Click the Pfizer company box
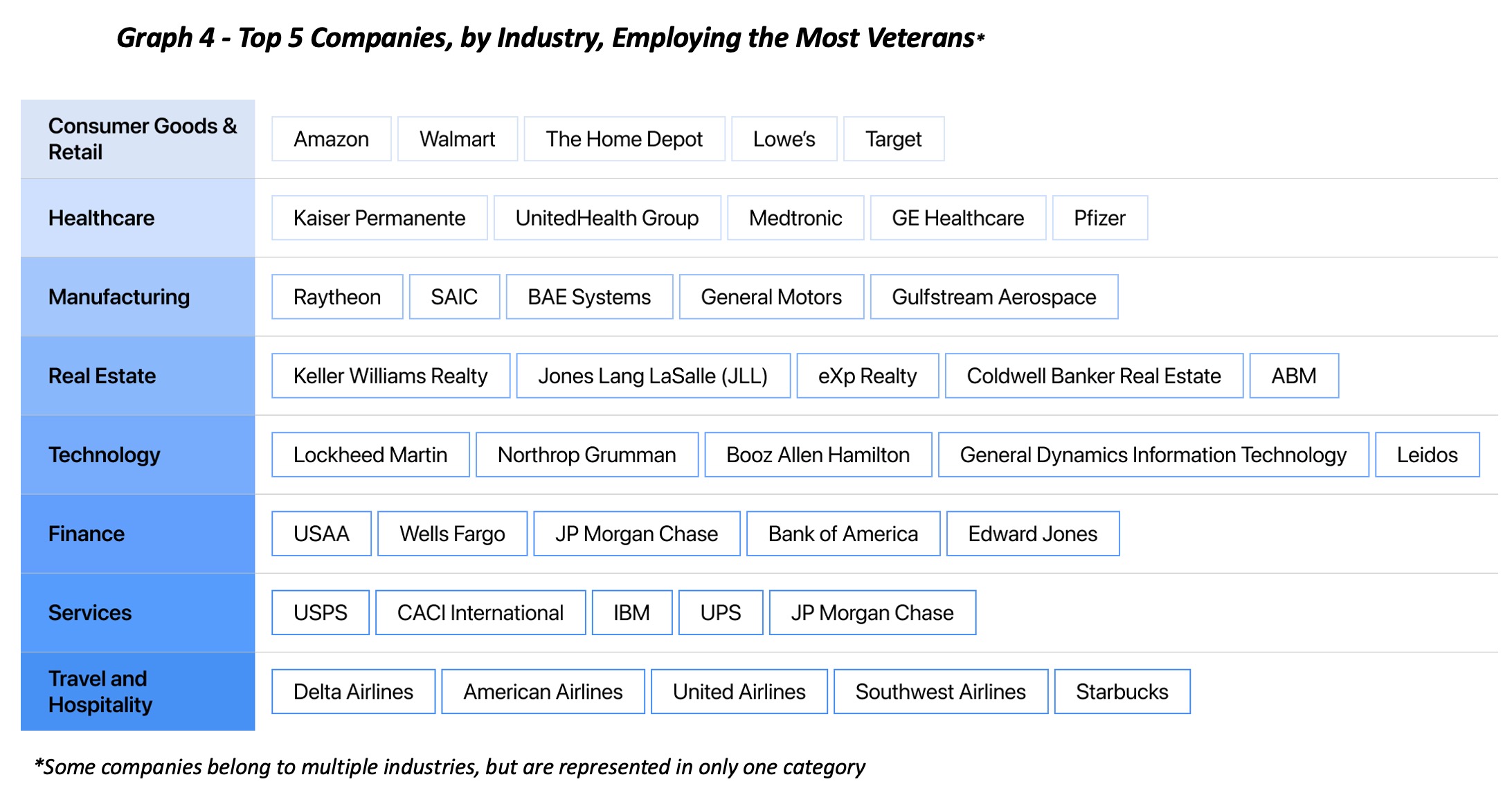Viewport: 1512px width, 786px height. 1099,218
